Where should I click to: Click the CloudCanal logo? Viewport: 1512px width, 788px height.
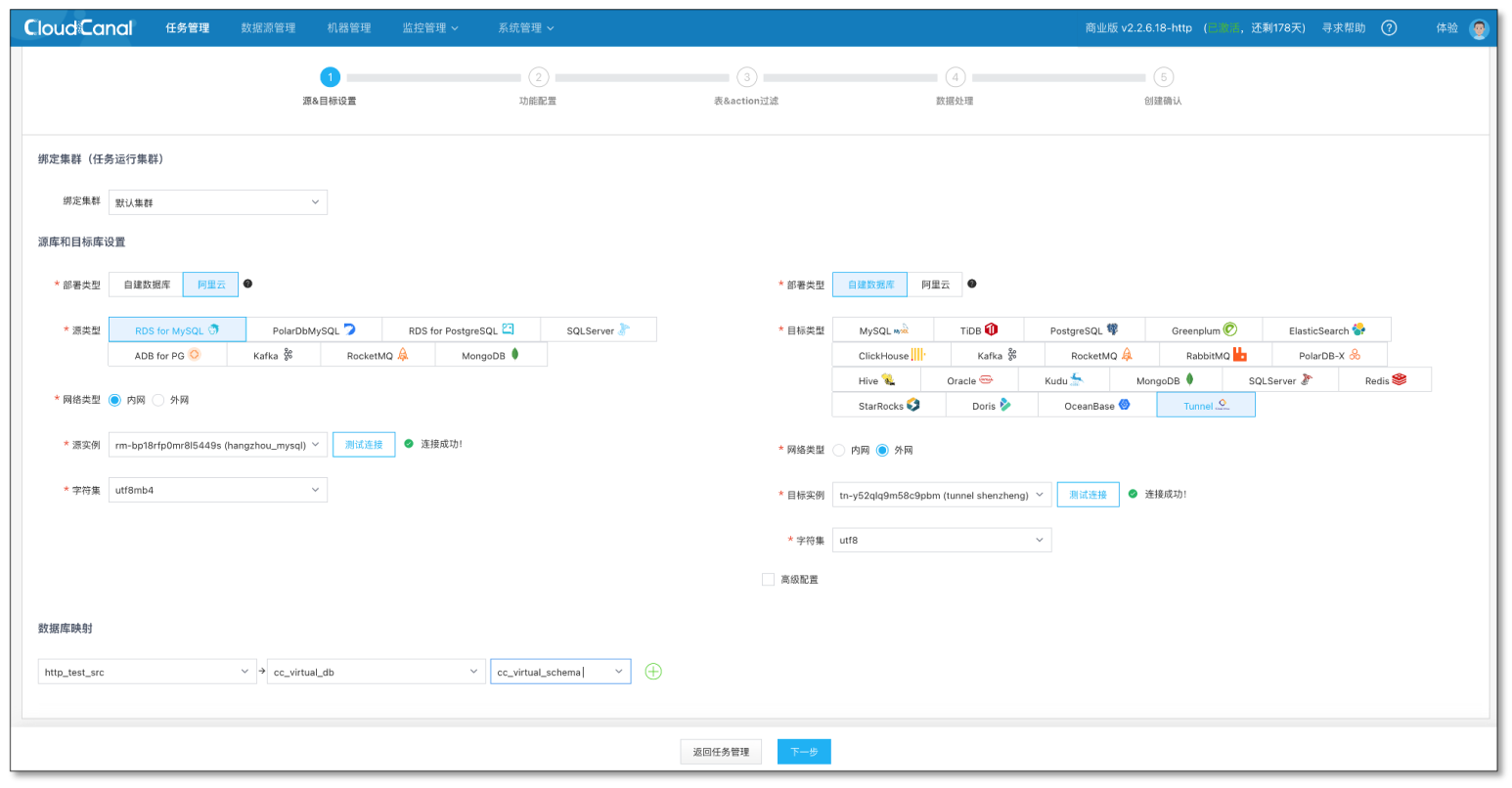pos(78,28)
